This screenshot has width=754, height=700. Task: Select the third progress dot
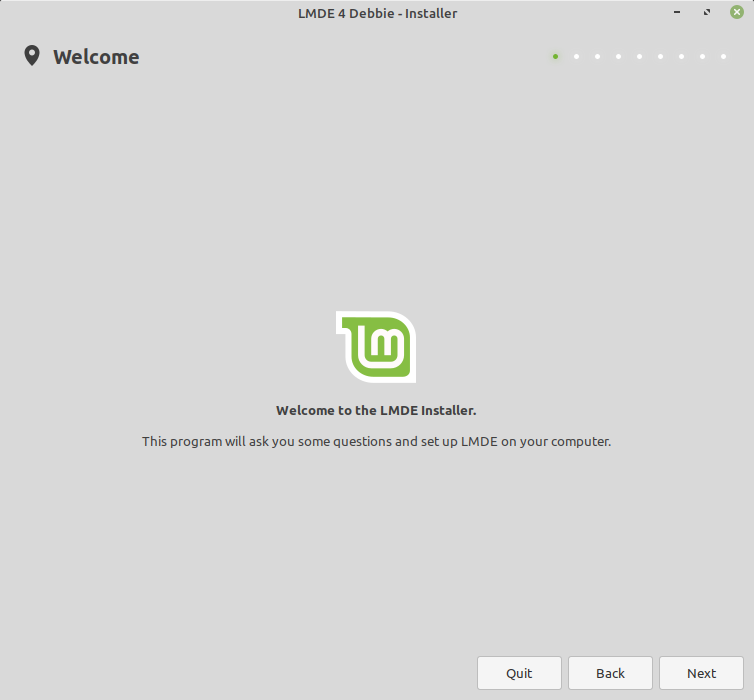[x=597, y=57]
